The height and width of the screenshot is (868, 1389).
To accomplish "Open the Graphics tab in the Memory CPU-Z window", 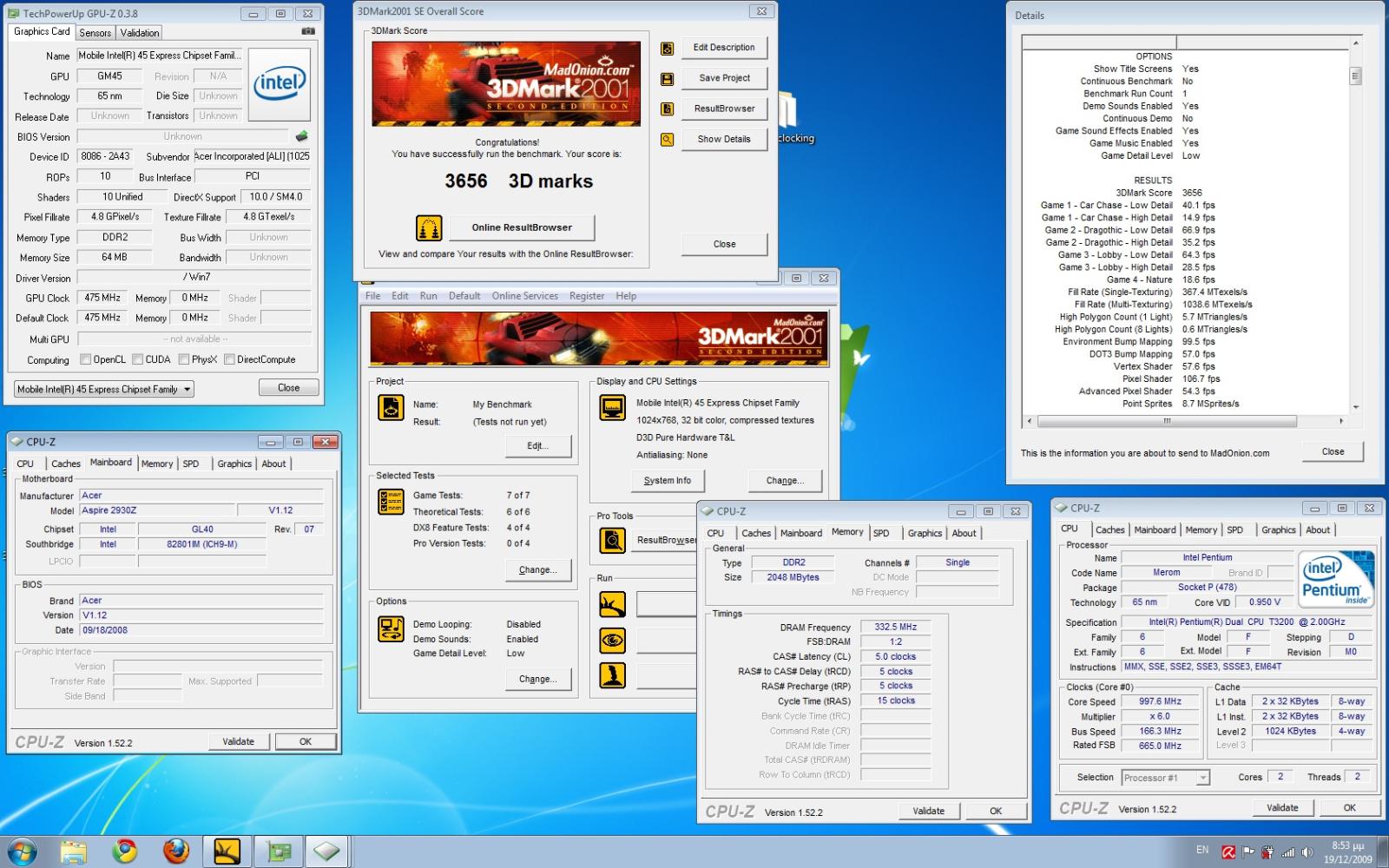I will pos(925,533).
